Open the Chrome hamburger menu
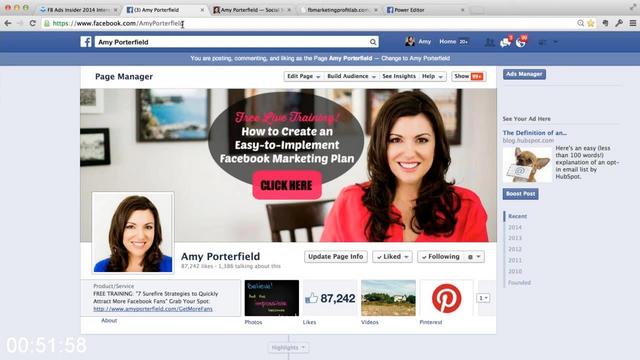Viewport: 640px width, 360px height. click(633, 23)
